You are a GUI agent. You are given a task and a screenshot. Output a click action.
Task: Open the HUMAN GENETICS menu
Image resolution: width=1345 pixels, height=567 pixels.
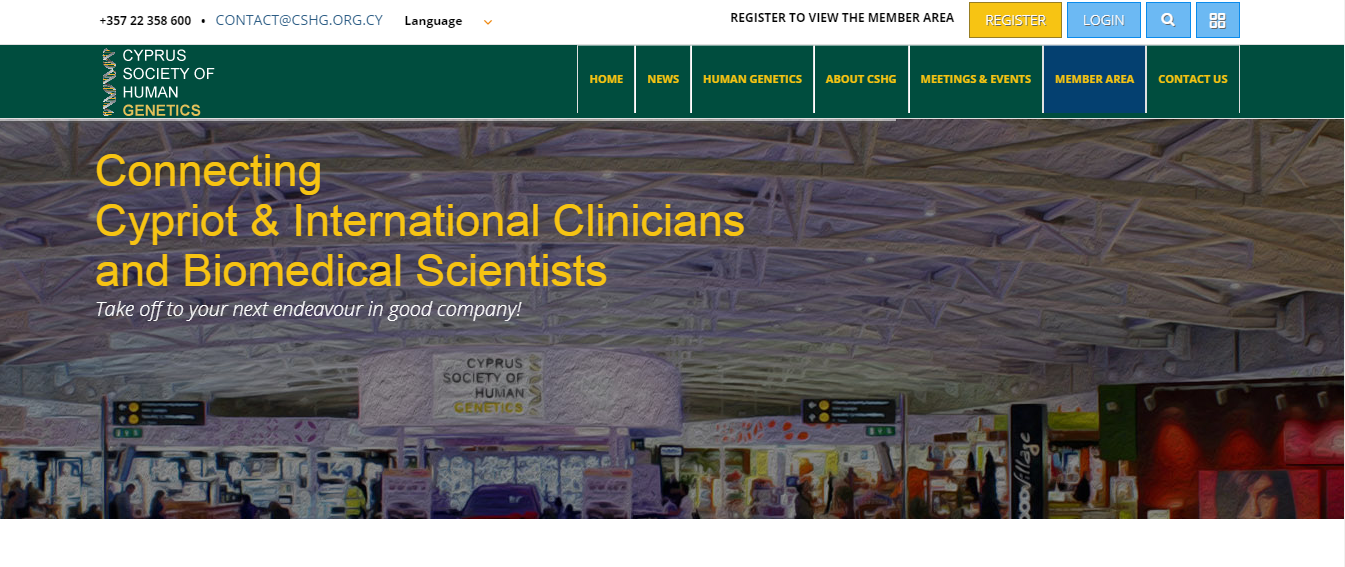click(752, 79)
